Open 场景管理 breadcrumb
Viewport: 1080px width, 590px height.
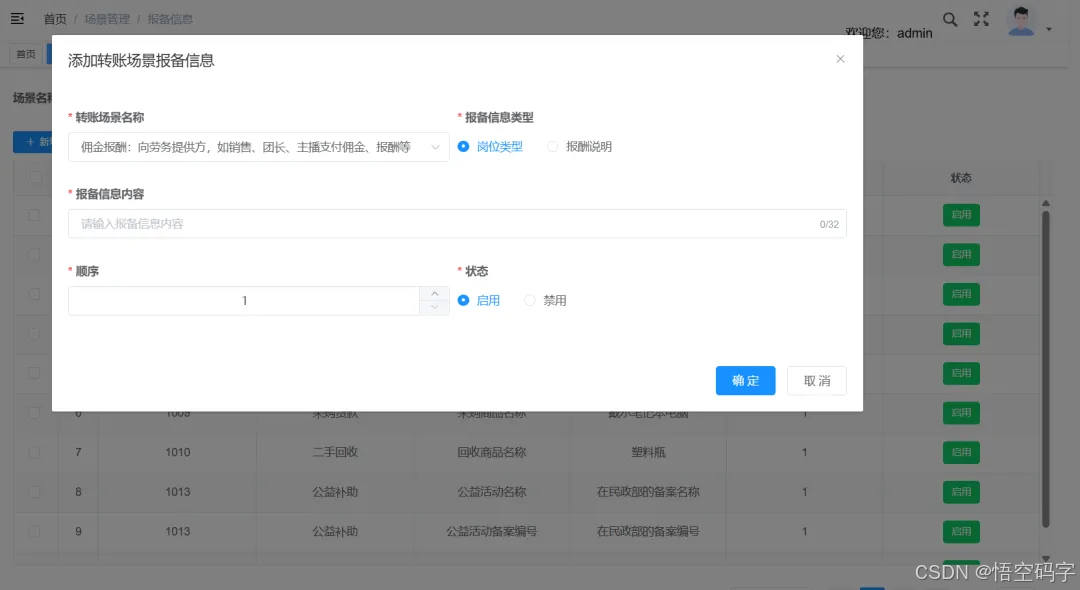point(107,19)
